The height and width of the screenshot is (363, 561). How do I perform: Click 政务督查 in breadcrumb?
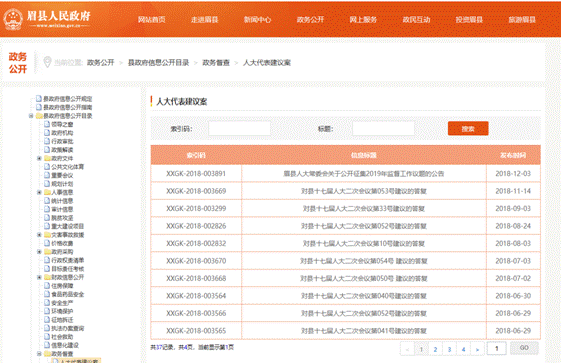click(x=216, y=63)
